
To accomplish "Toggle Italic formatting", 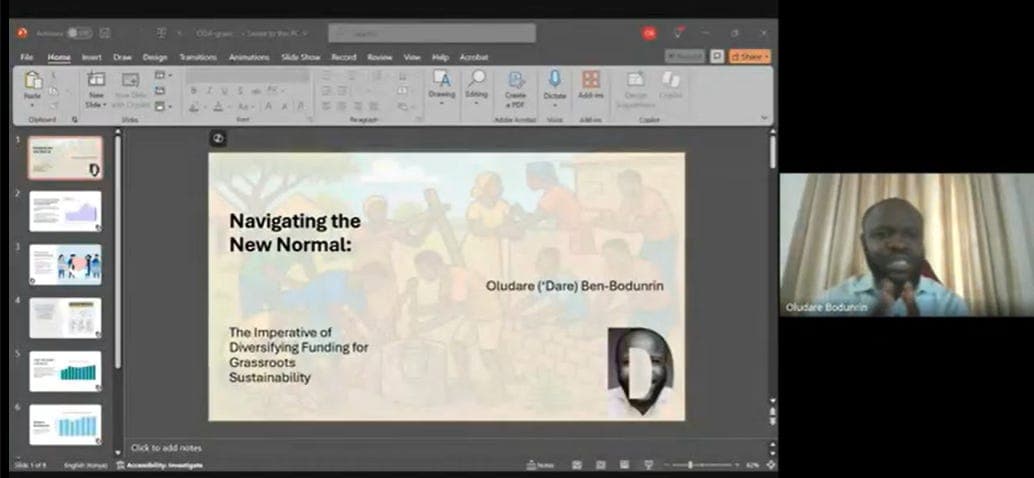I will (x=208, y=91).
